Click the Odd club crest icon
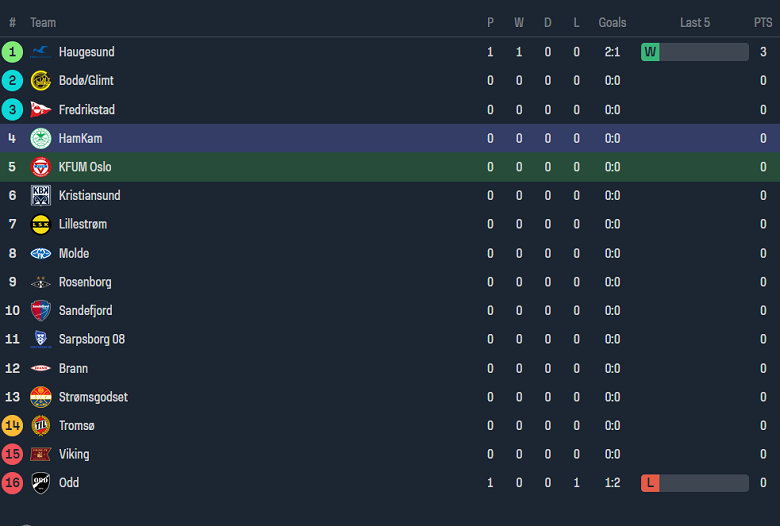This screenshot has width=780, height=526. pos(41,483)
